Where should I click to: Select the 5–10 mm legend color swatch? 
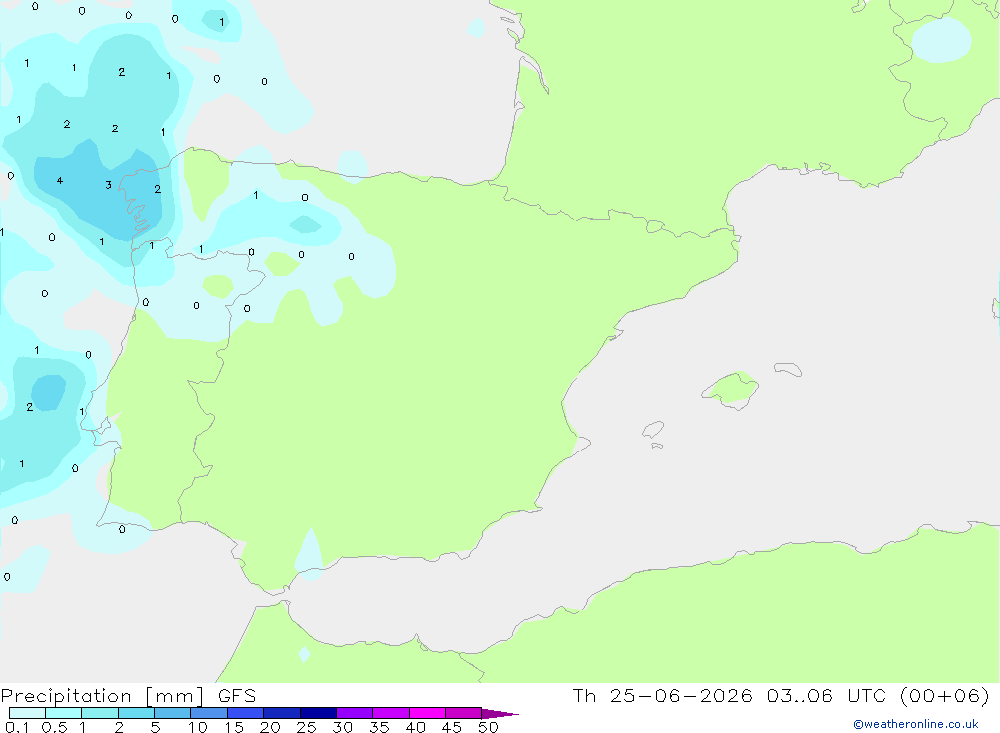[173, 713]
